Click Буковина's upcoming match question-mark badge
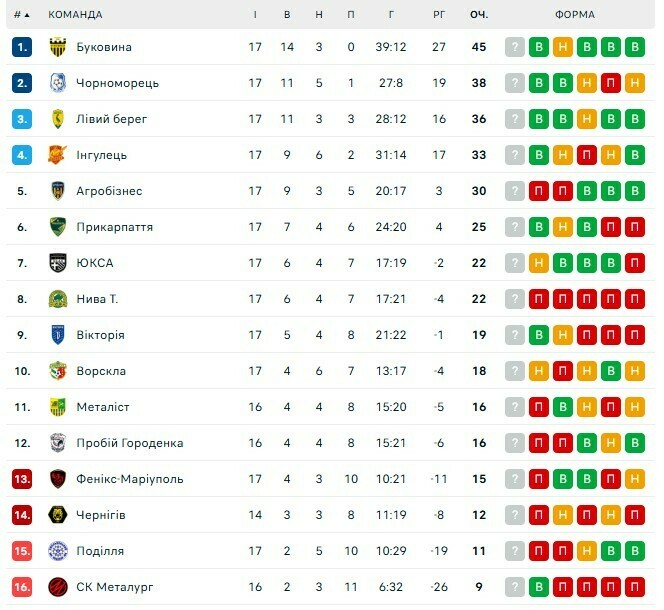This screenshot has width=664, height=610. [515, 47]
